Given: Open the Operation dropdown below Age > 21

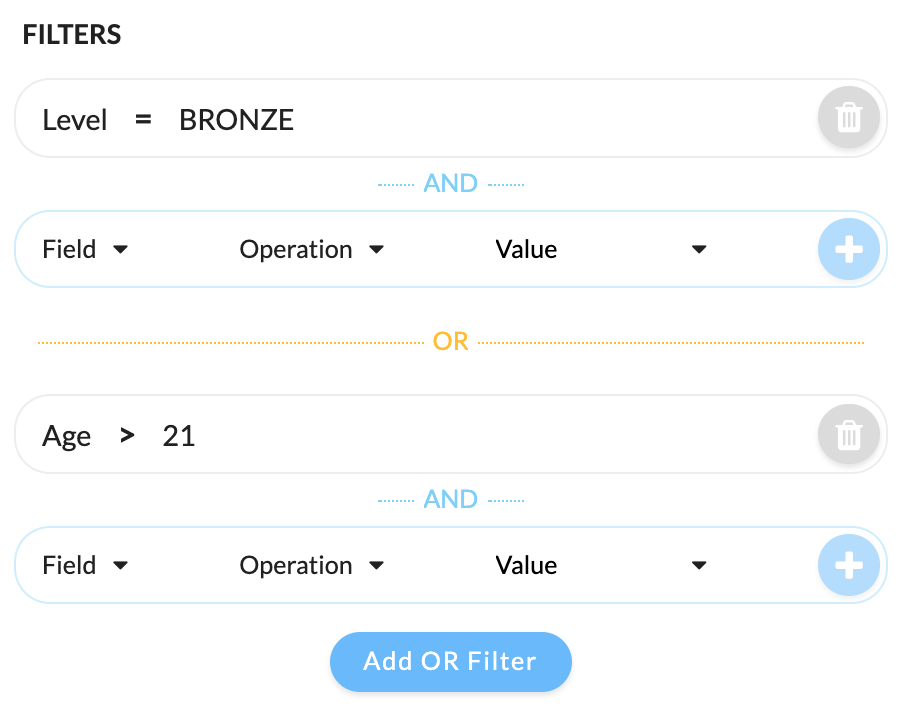Looking at the screenshot, I should click(312, 566).
